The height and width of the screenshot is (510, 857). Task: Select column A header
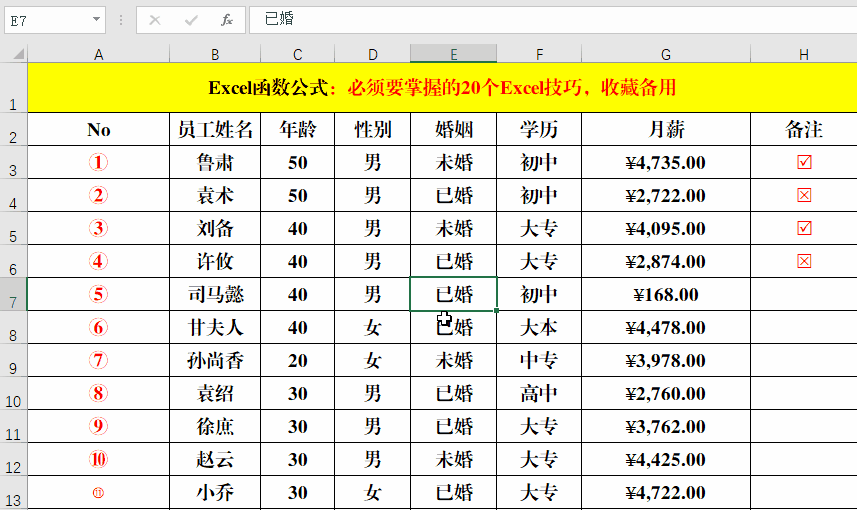point(98,54)
